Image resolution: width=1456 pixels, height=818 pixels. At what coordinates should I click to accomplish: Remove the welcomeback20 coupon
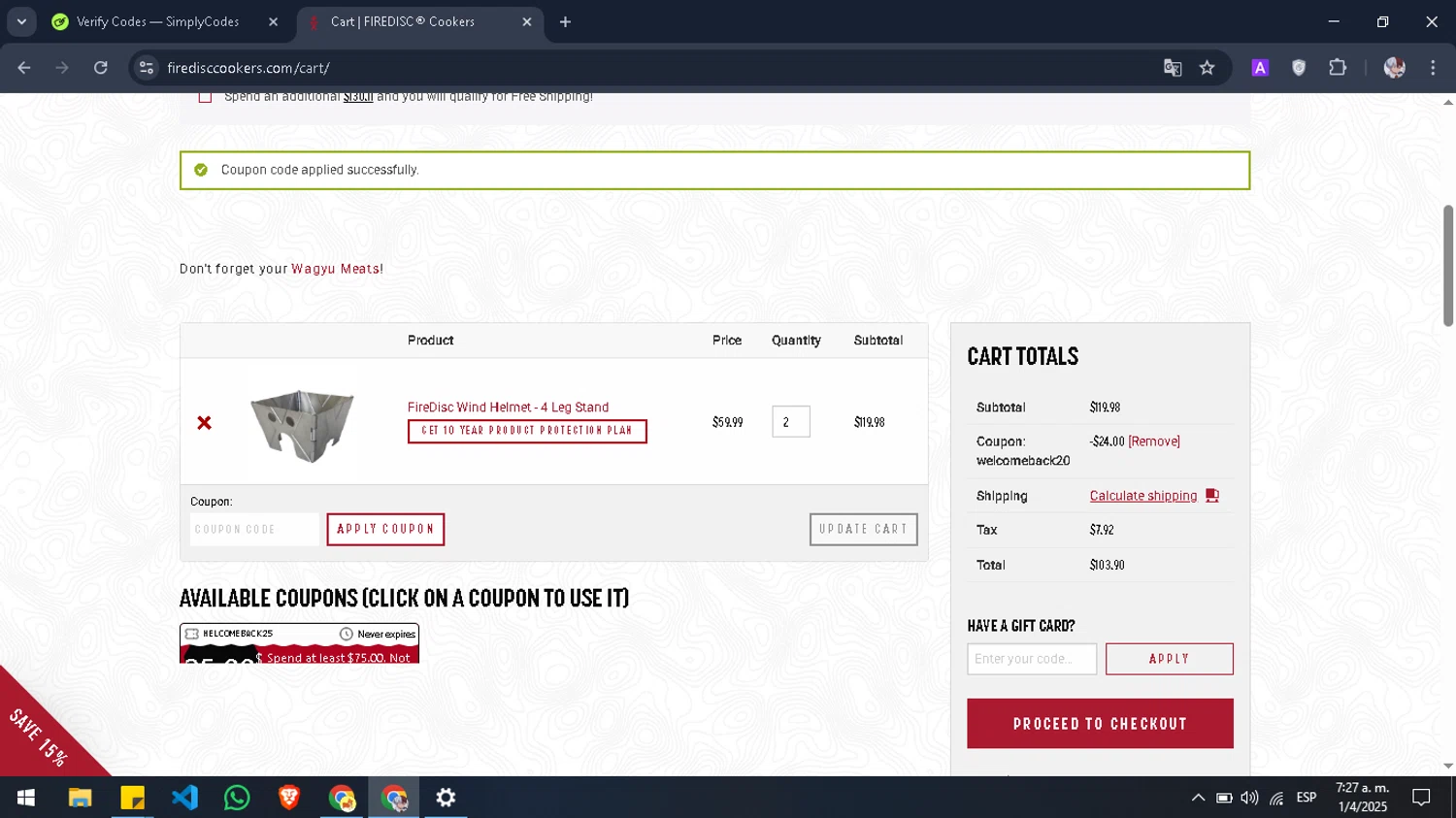1154,442
